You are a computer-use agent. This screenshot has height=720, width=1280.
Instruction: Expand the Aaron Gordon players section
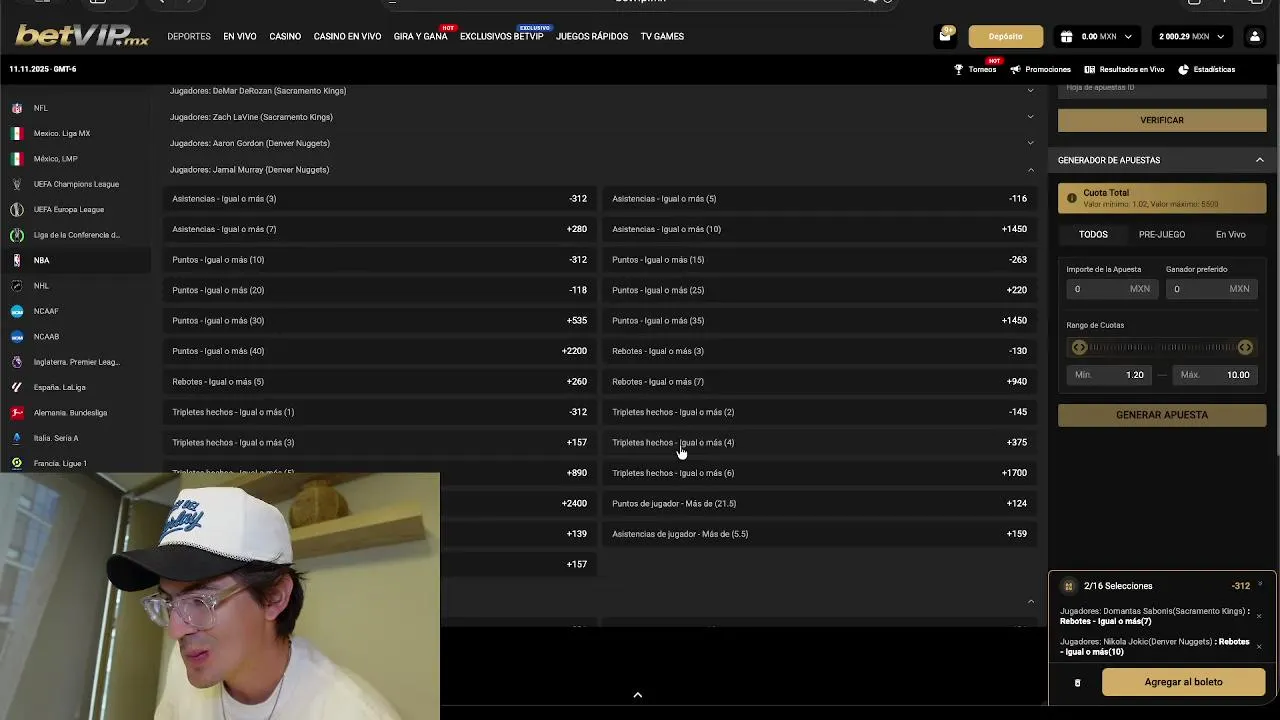pos(1030,143)
